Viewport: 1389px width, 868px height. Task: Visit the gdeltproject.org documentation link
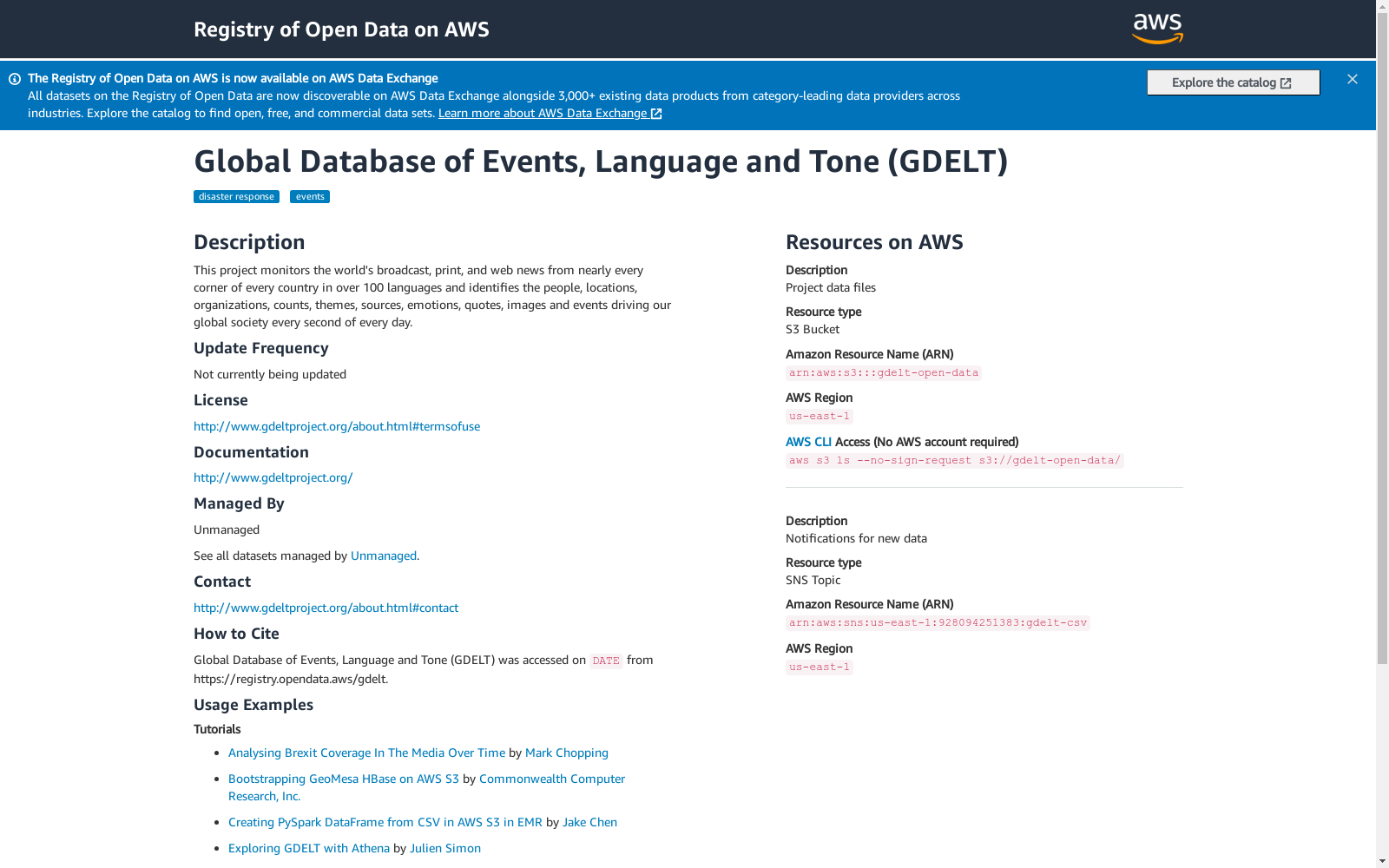273,477
